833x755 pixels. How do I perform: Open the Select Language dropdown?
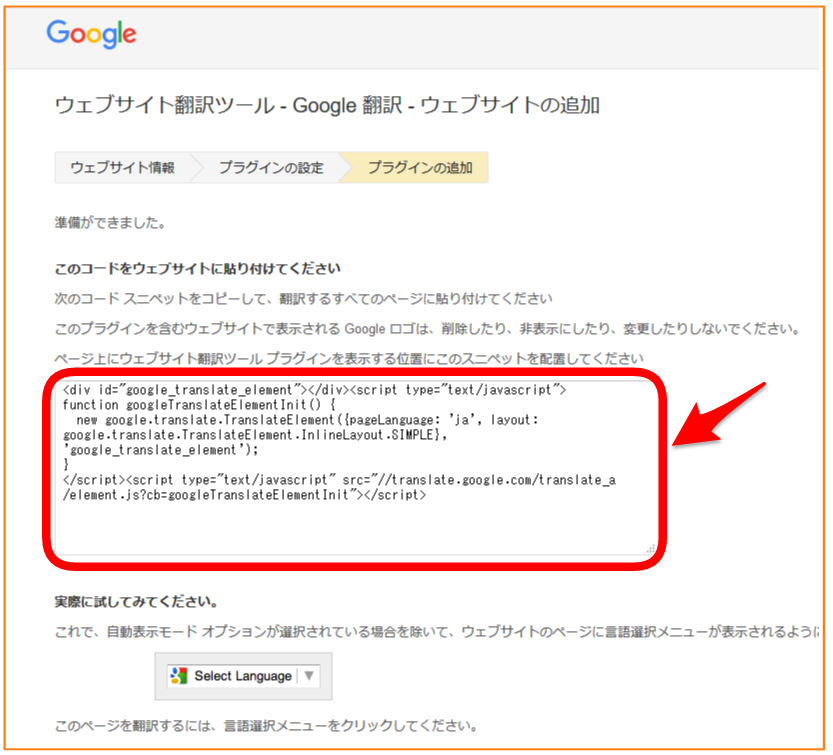[x=243, y=676]
